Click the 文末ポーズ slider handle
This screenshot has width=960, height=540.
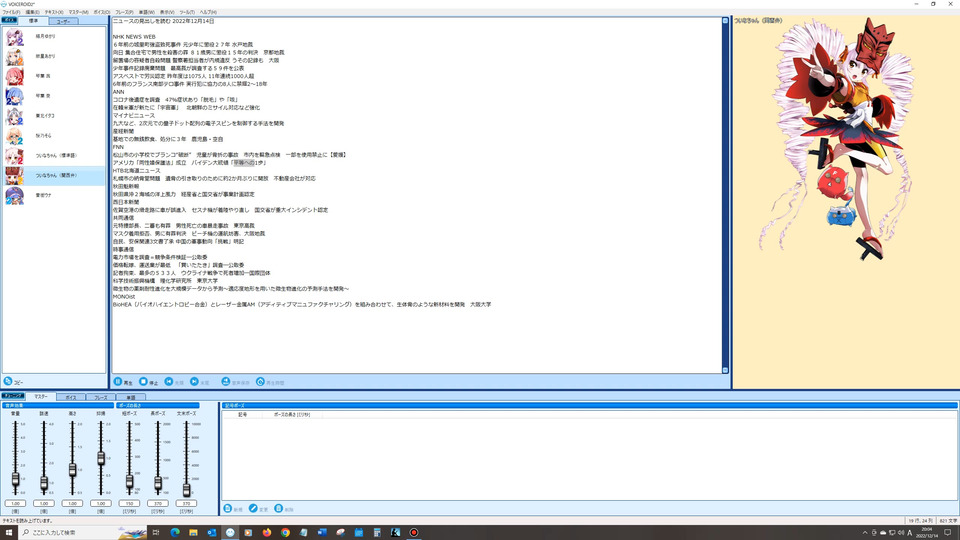coord(186,490)
